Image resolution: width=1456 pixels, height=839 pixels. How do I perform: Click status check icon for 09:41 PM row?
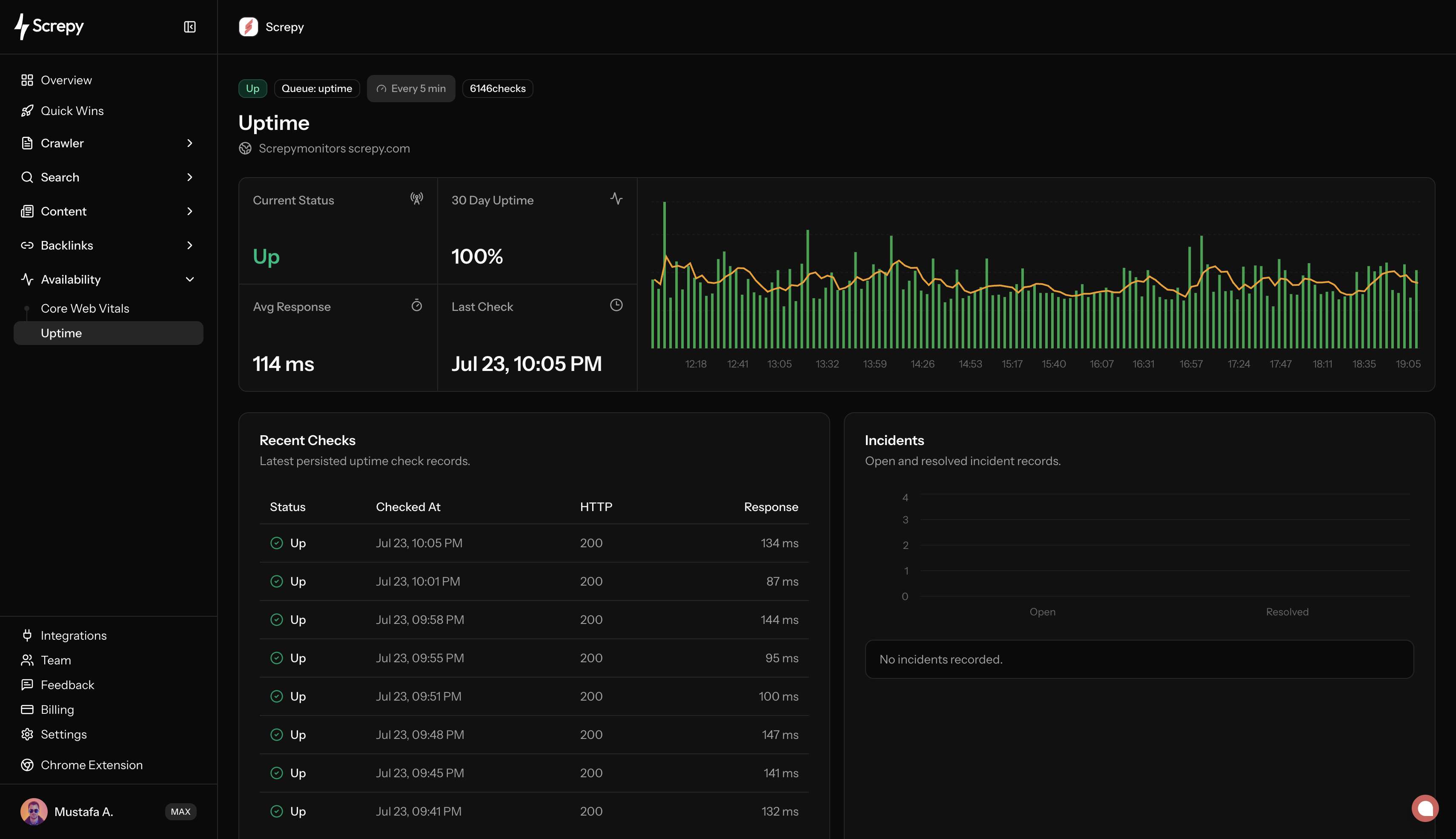point(276,811)
